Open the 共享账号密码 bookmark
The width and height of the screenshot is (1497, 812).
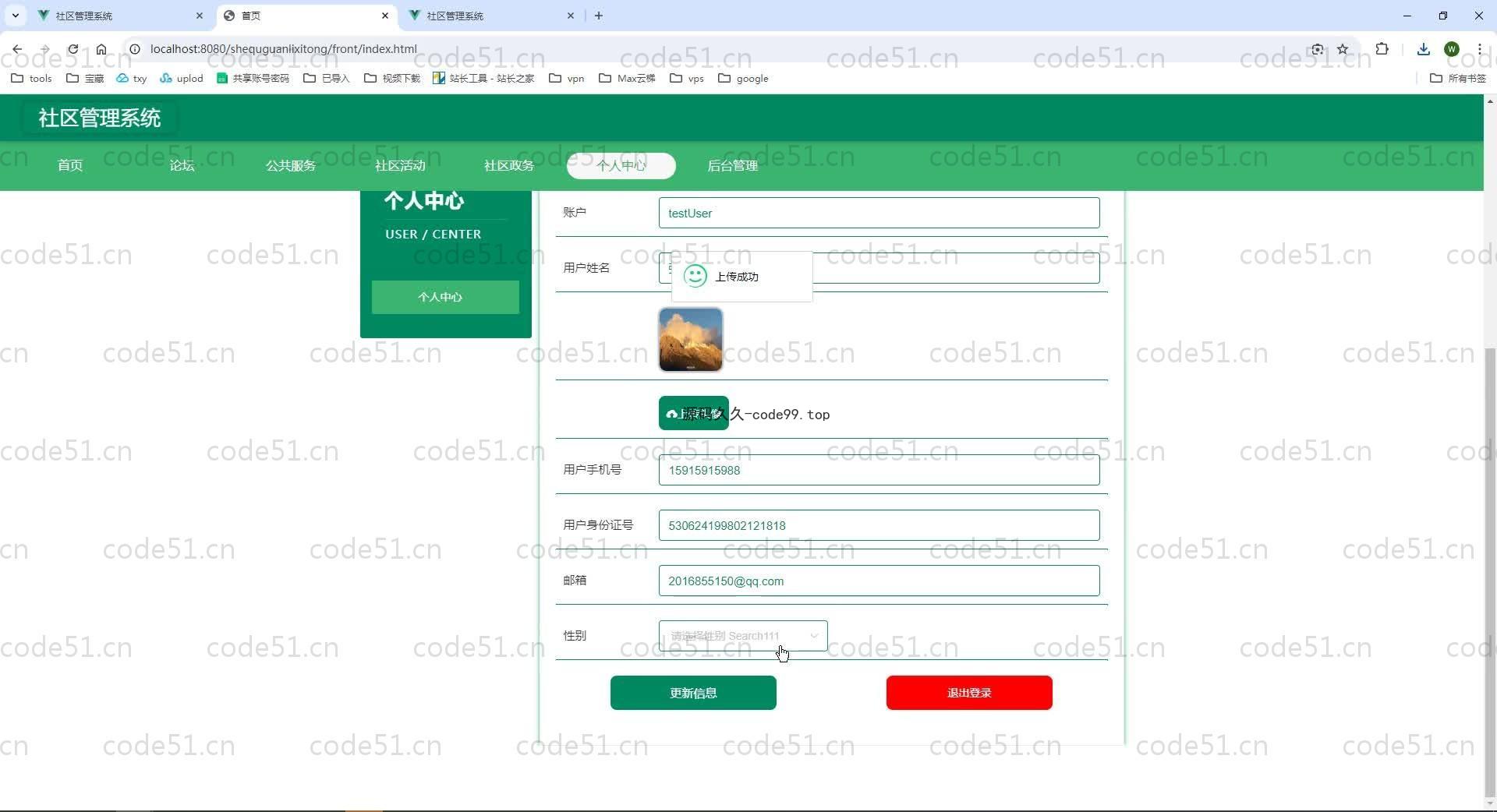253,78
